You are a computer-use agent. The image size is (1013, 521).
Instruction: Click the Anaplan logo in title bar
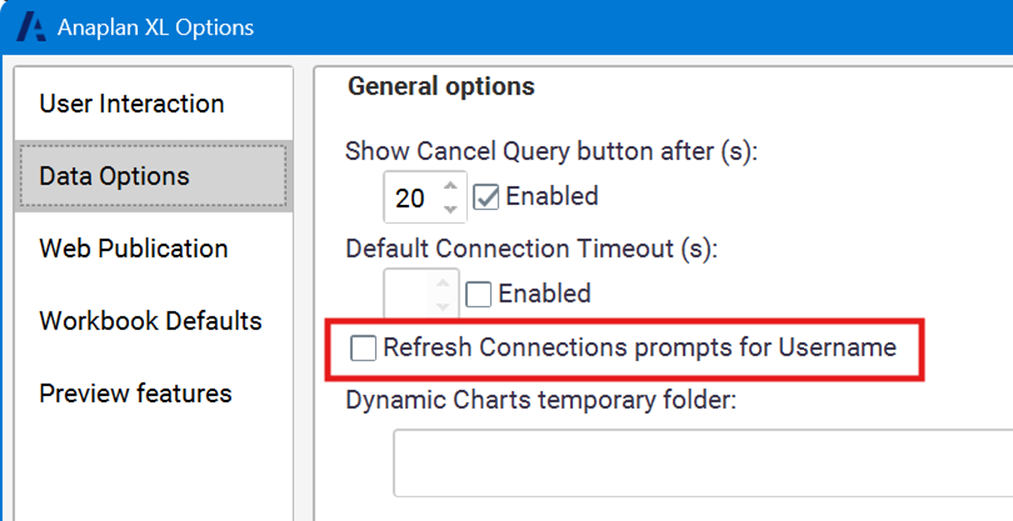coord(31,26)
